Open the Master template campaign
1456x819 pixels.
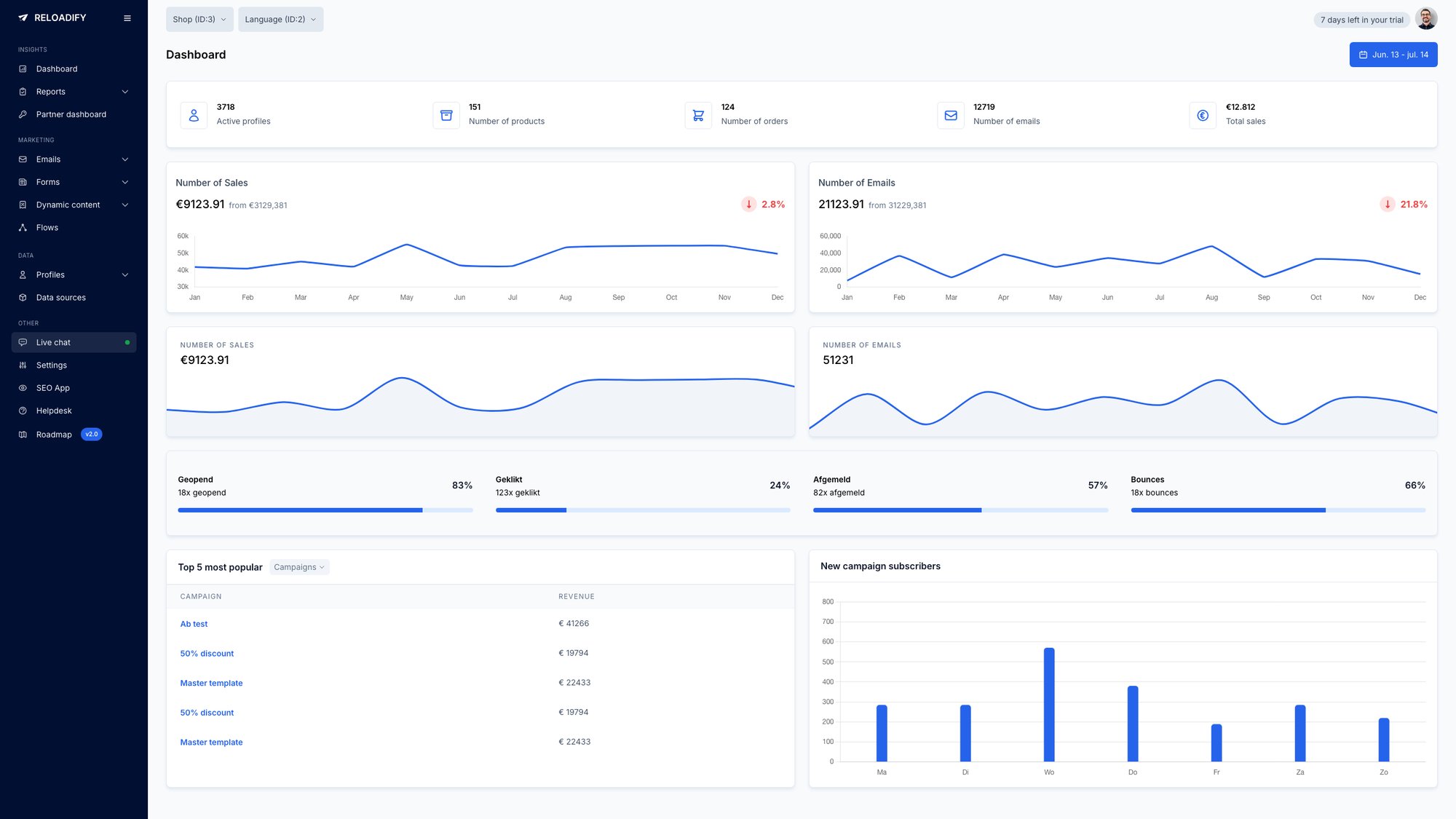[x=211, y=683]
